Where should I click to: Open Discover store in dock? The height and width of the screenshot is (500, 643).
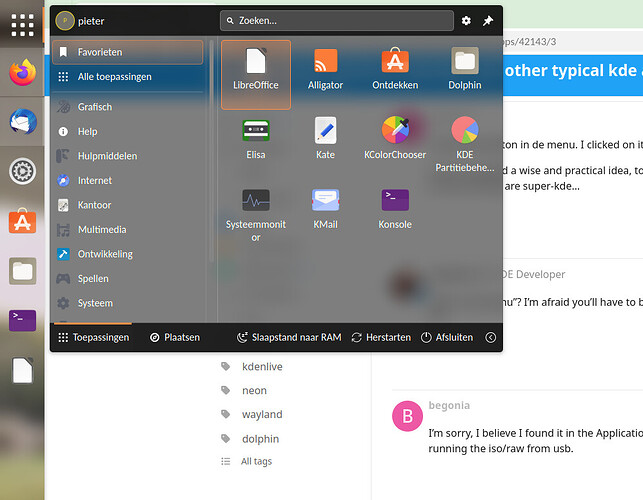[x=23, y=221]
